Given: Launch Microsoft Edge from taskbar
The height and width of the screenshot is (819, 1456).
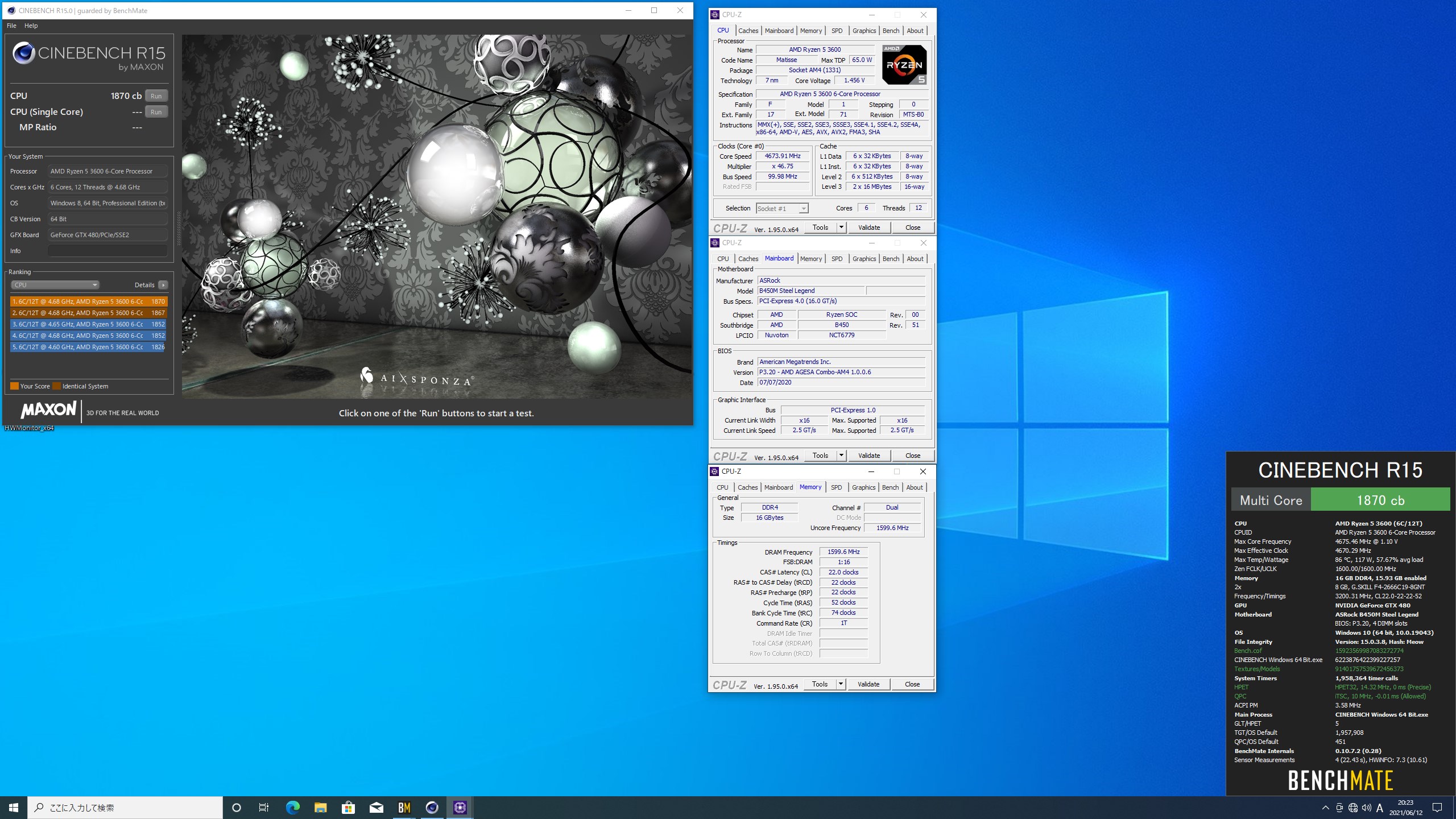Looking at the screenshot, I should (x=292, y=807).
